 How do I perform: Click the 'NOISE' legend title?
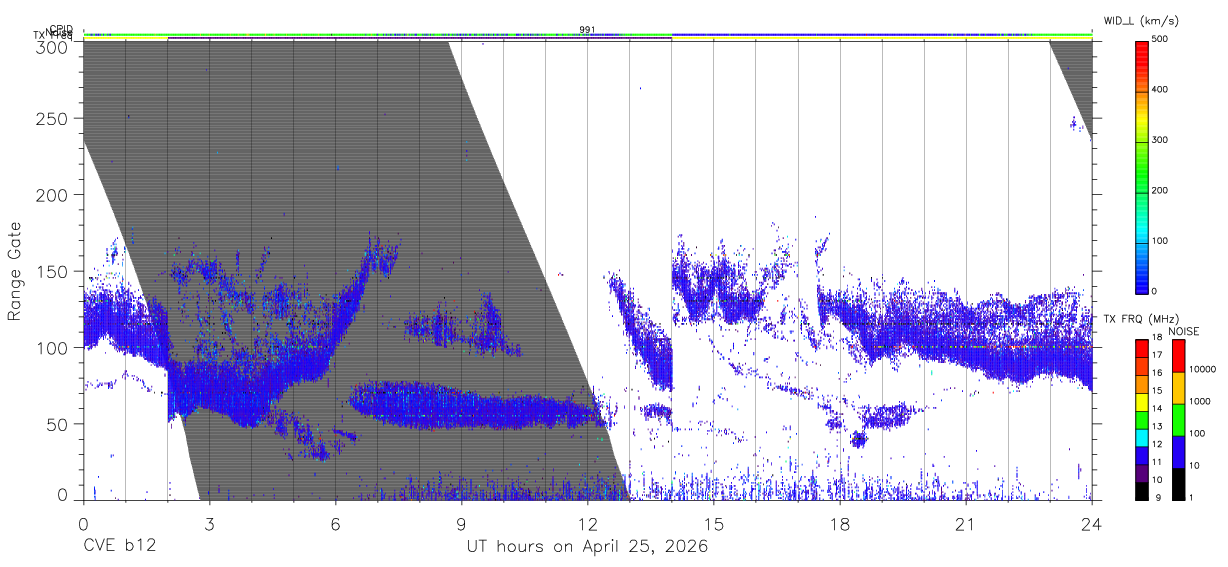pos(1185,331)
